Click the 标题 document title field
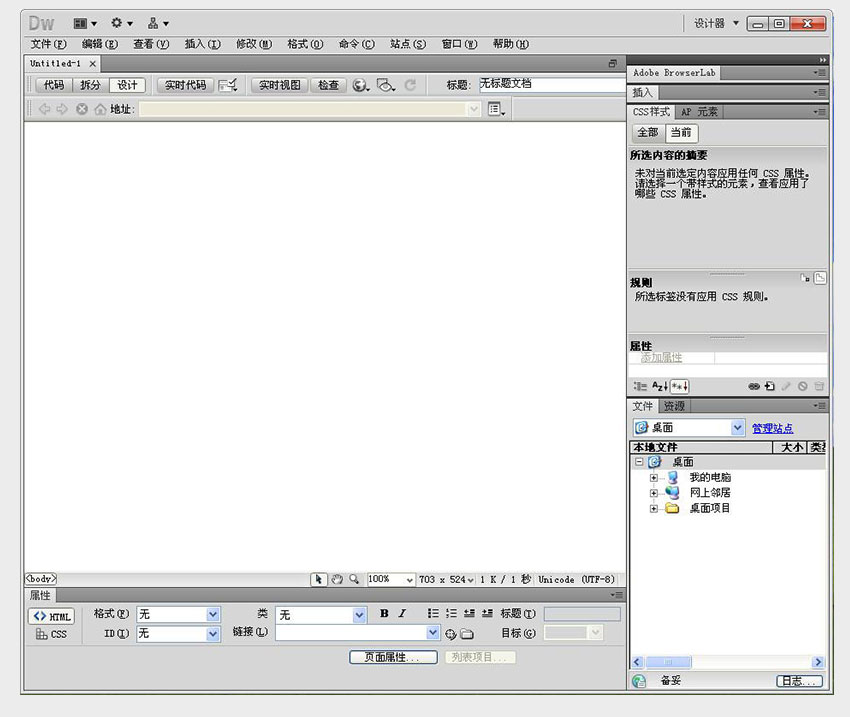 pos(552,84)
